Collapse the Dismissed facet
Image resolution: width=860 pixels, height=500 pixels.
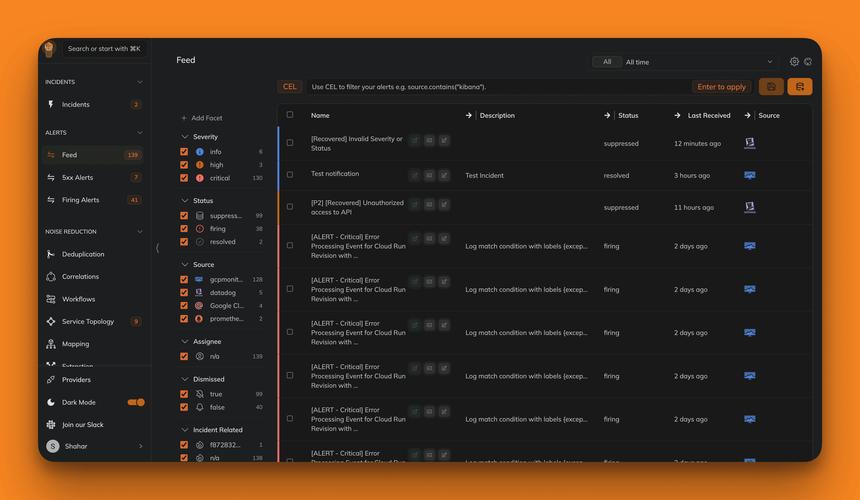click(x=185, y=379)
